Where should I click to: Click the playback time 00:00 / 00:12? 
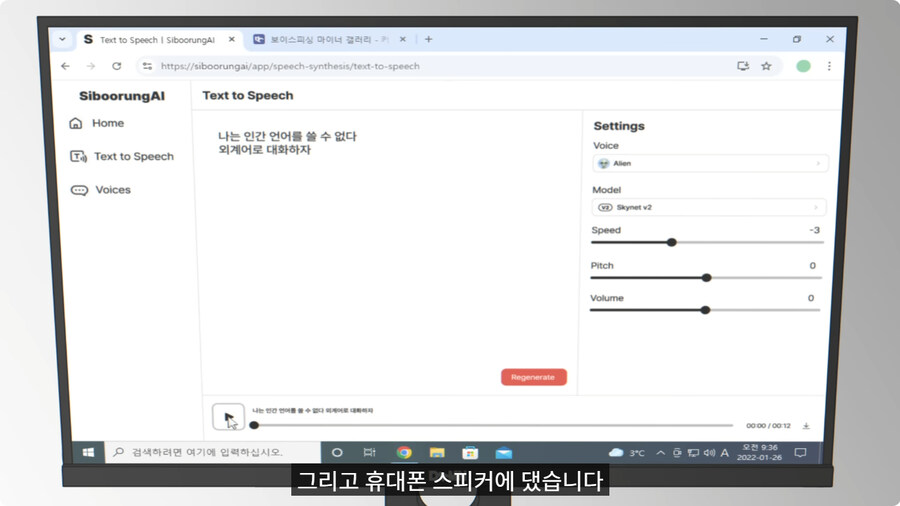click(x=768, y=426)
